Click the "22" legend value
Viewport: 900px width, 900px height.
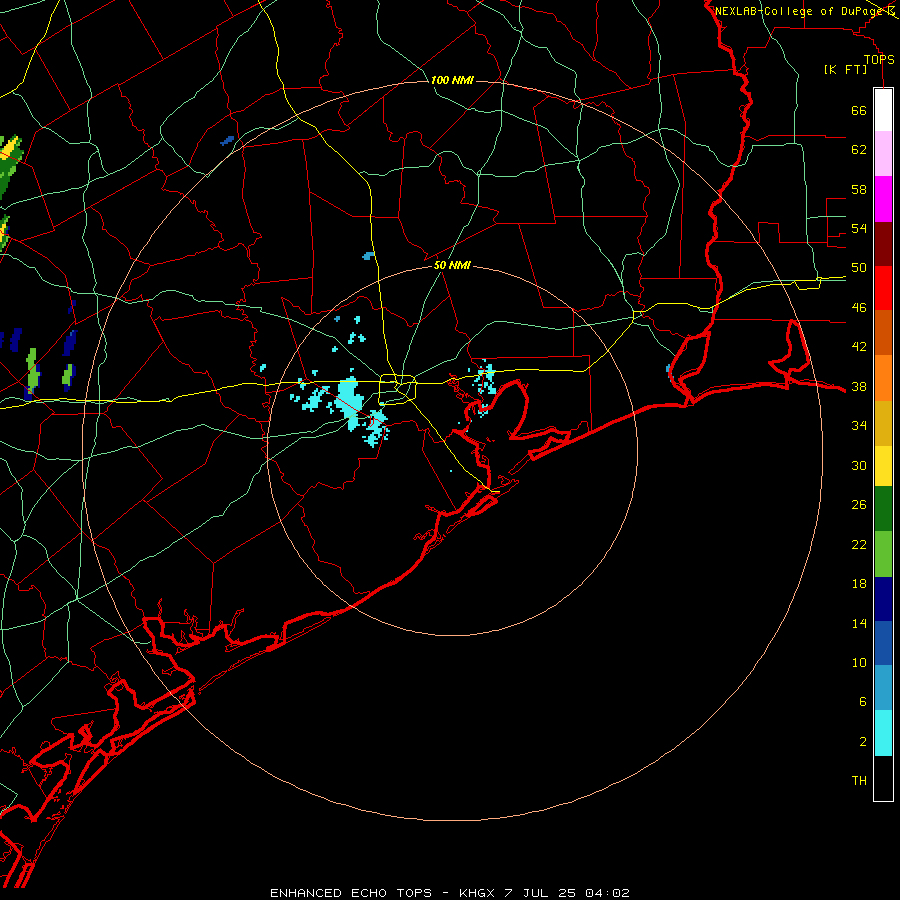click(x=859, y=545)
